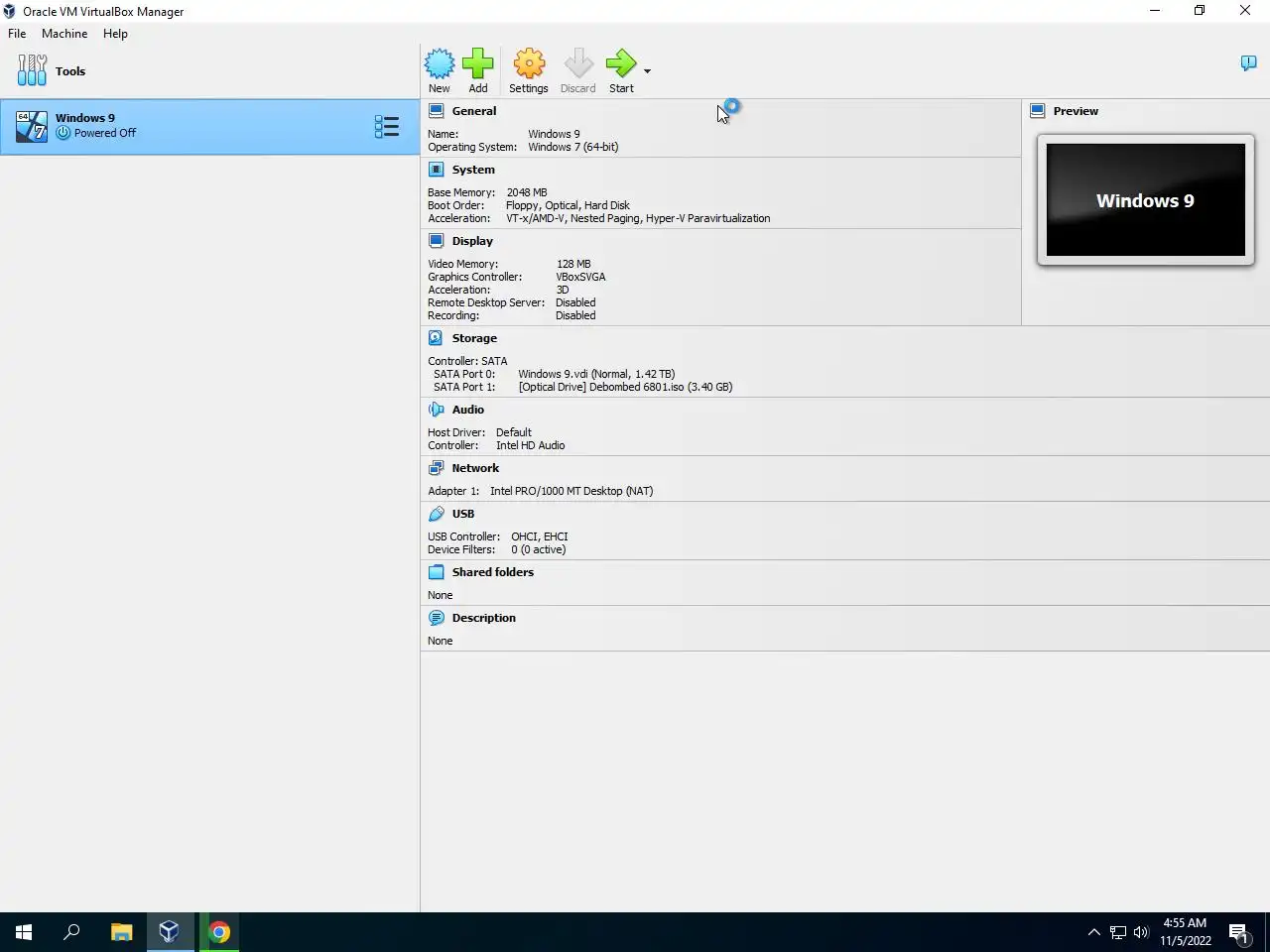Viewport: 1270px width, 952px height.
Task: Click the Audio section speaker icon
Action: point(437,410)
